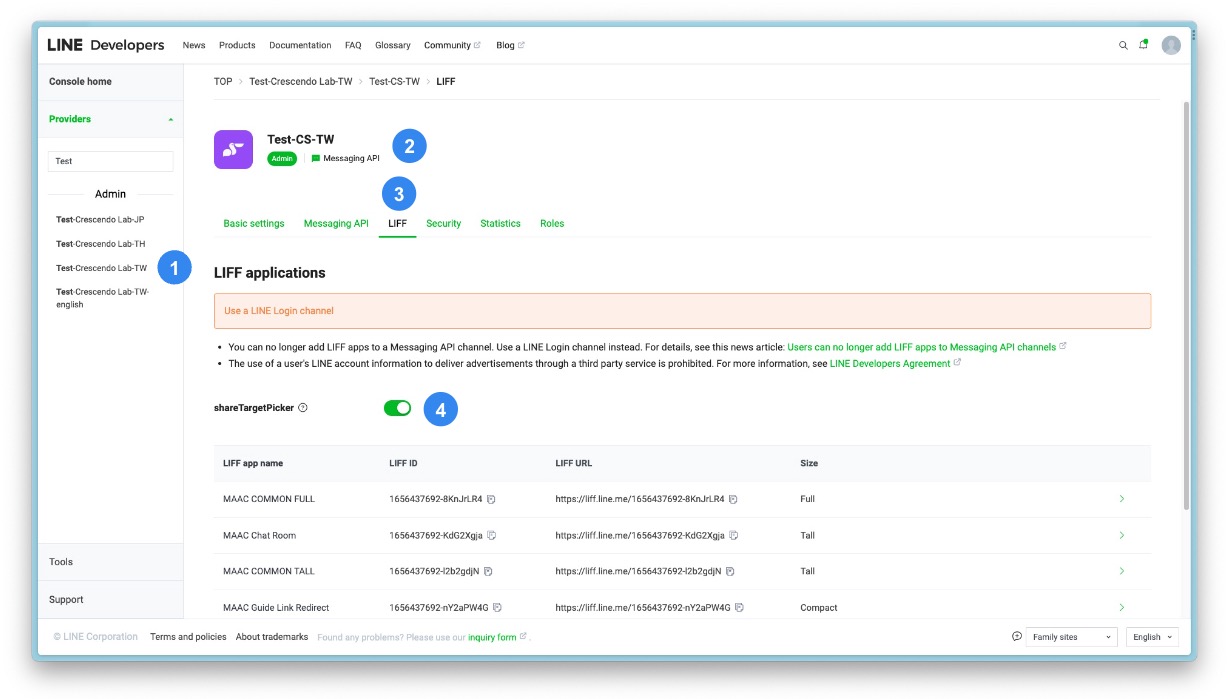Copy the LIFF ID for MAAC COMMON TALL
This screenshot has width=1228, height=699.
pyautogui.click(x=488, y=572)
